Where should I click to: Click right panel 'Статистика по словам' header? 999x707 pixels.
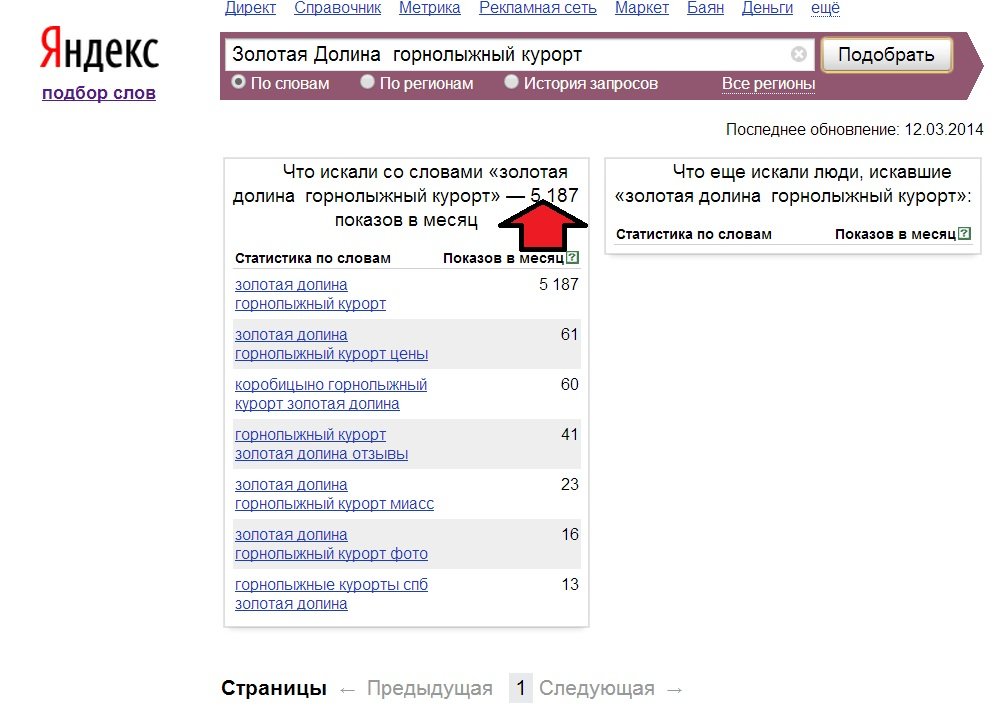(694, 234)
